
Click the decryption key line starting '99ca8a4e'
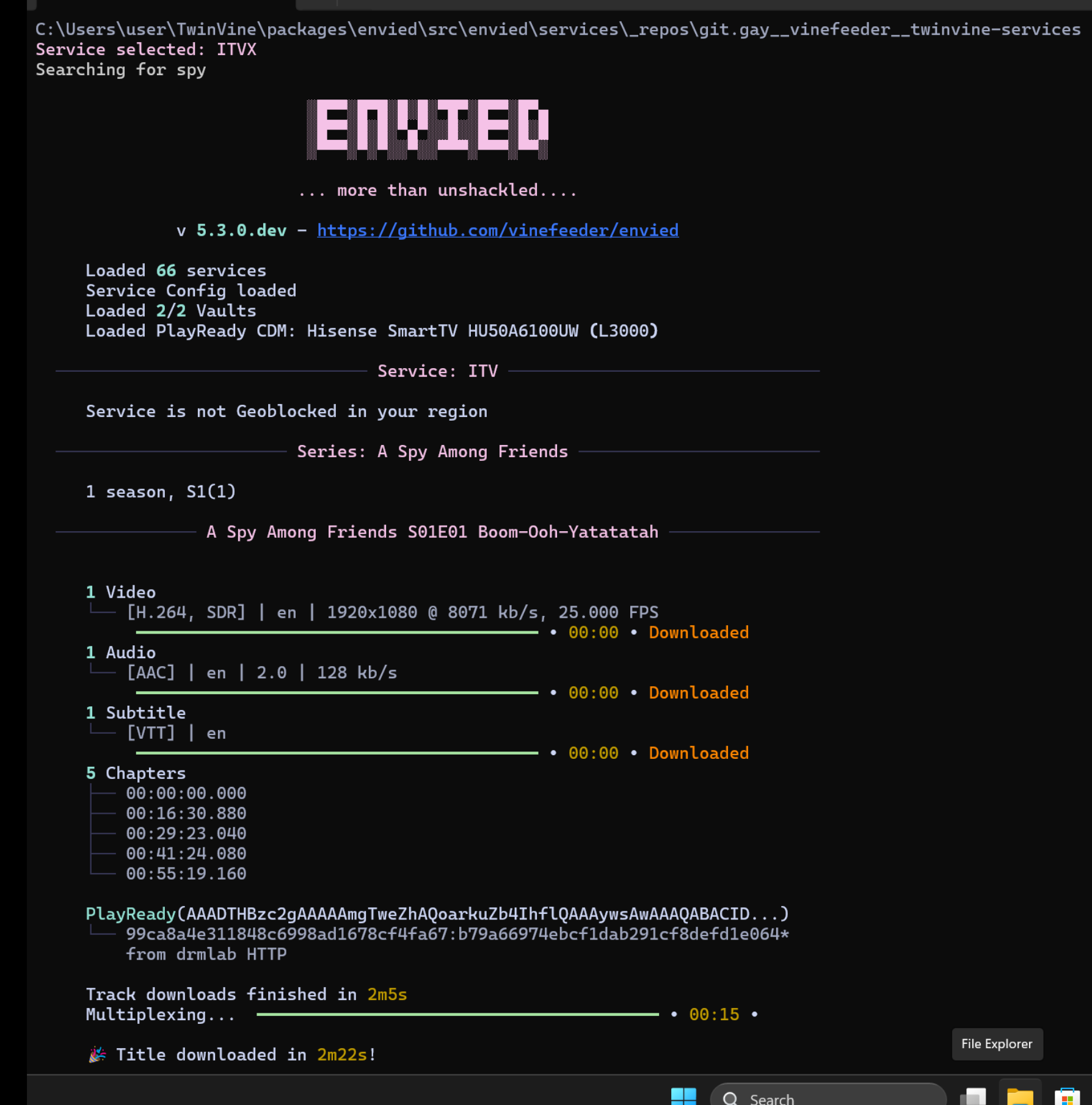(x=457, y=935)
